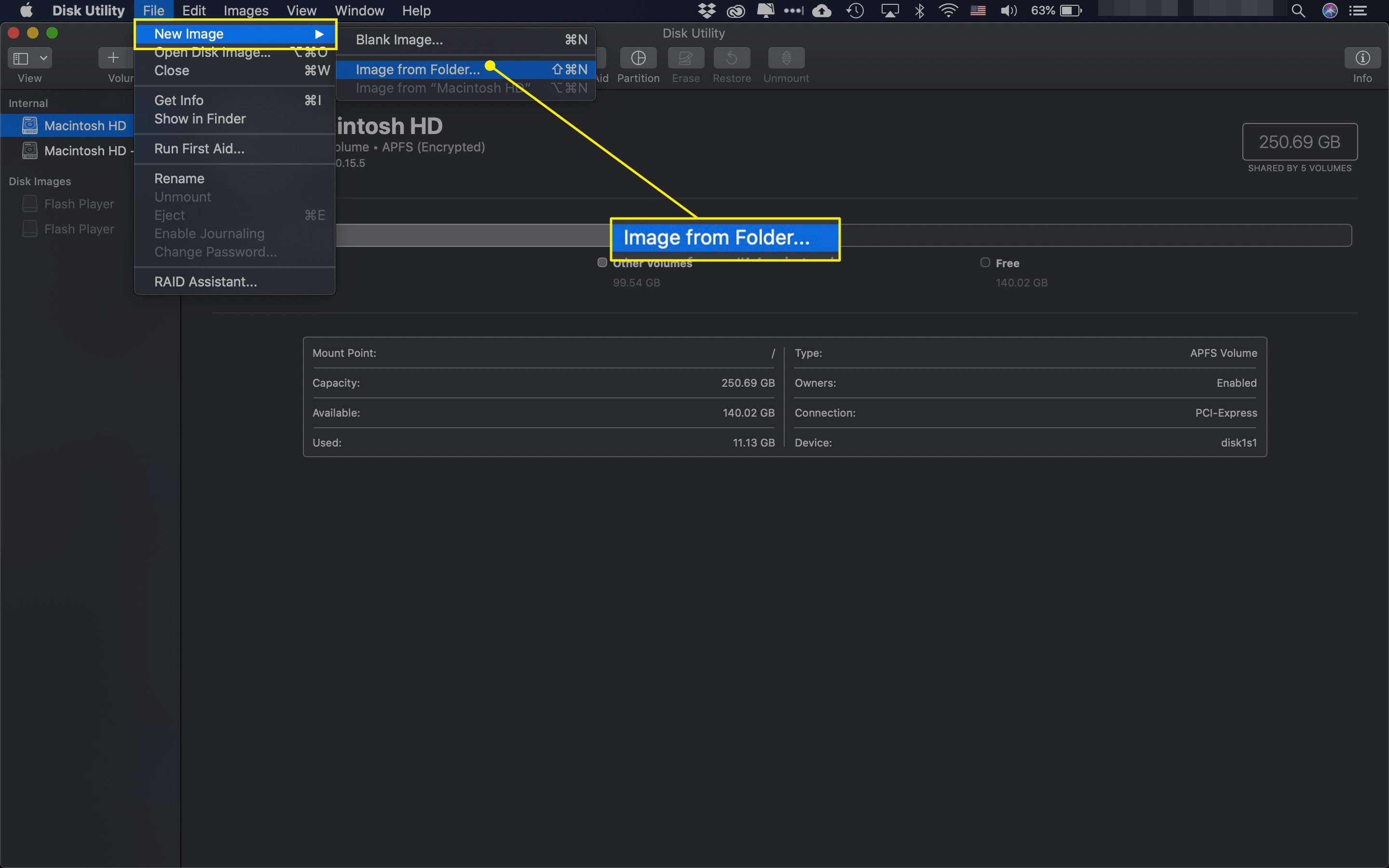The height and width of the screenshot is (868, 1389).
Task: Click the volume speaker menu bar icon
Action: pos(1008,10)
